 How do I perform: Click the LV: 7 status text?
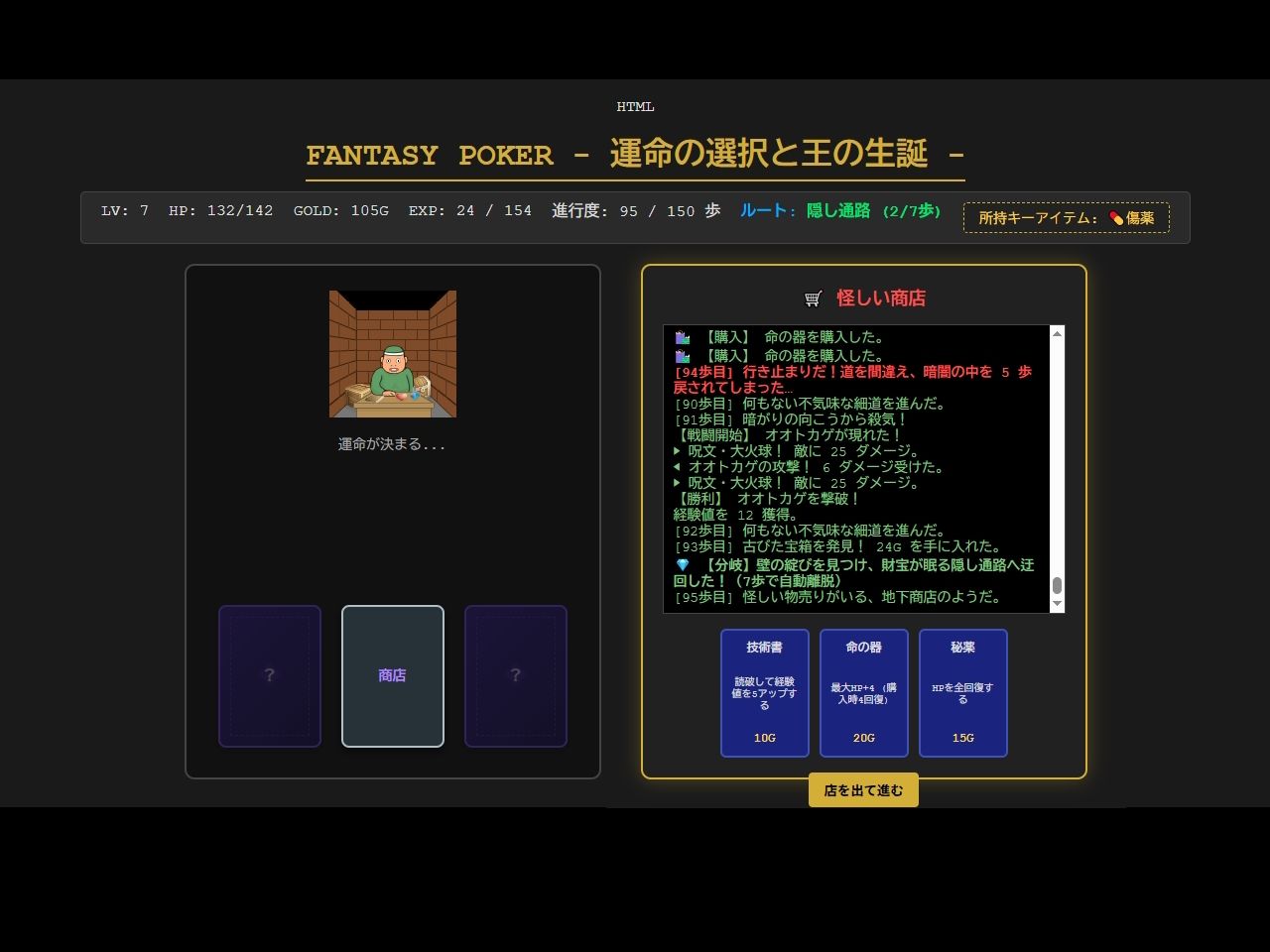(x=125, y=211)
